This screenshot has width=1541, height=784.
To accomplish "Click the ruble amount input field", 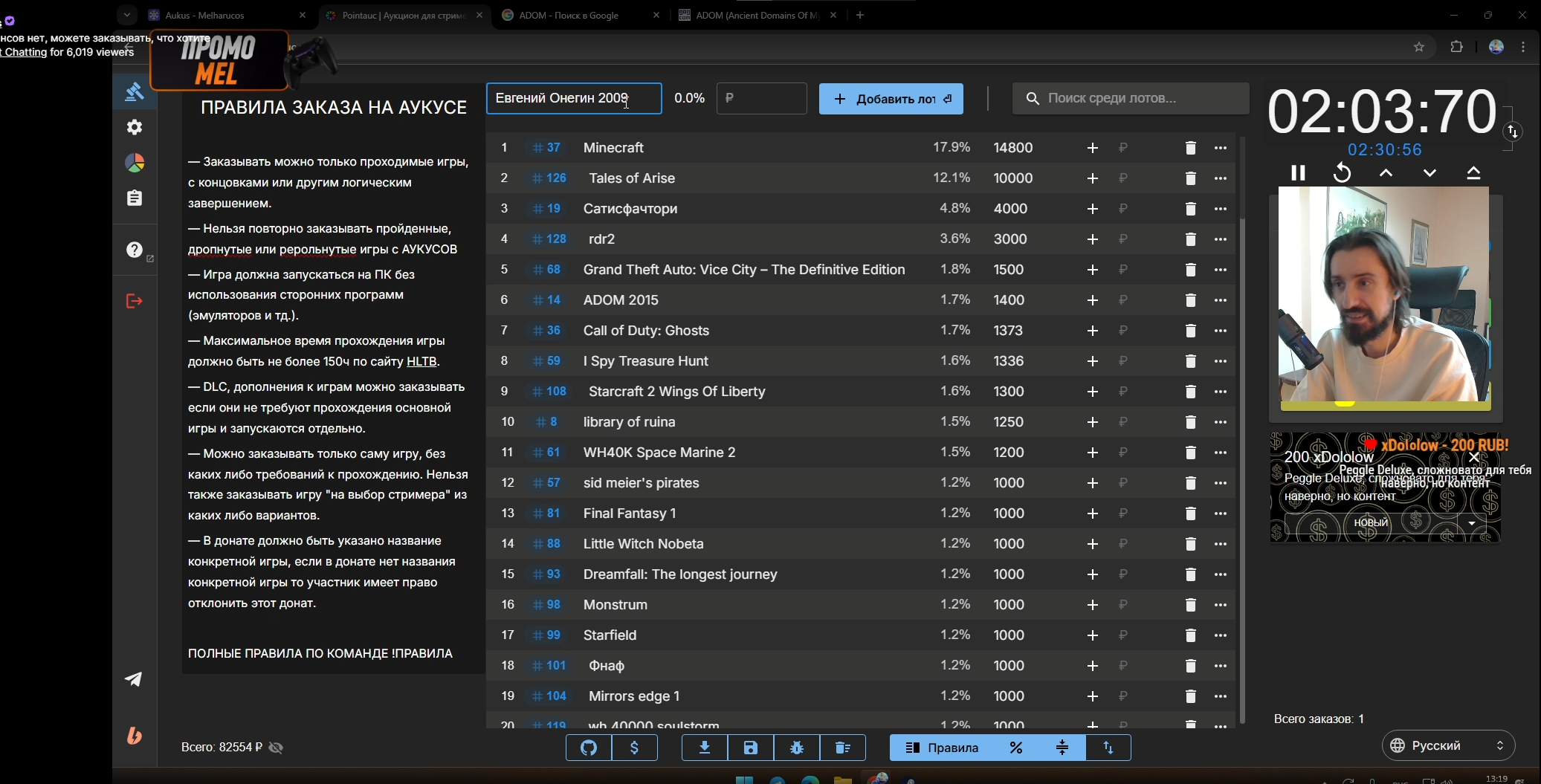I will click(762, 99).
